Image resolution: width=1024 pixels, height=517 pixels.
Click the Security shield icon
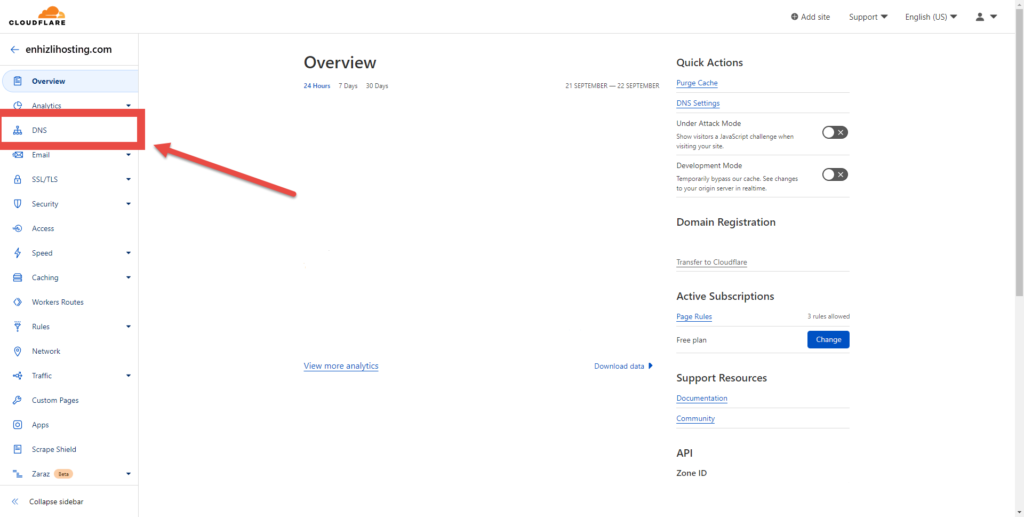pos(18,204)
